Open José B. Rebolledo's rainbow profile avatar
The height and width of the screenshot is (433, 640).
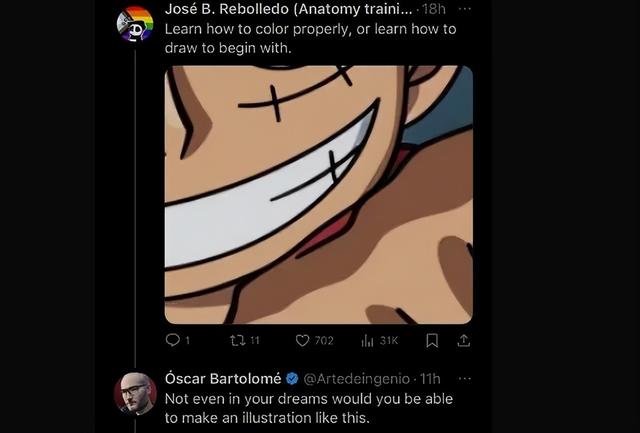[135, 24]
